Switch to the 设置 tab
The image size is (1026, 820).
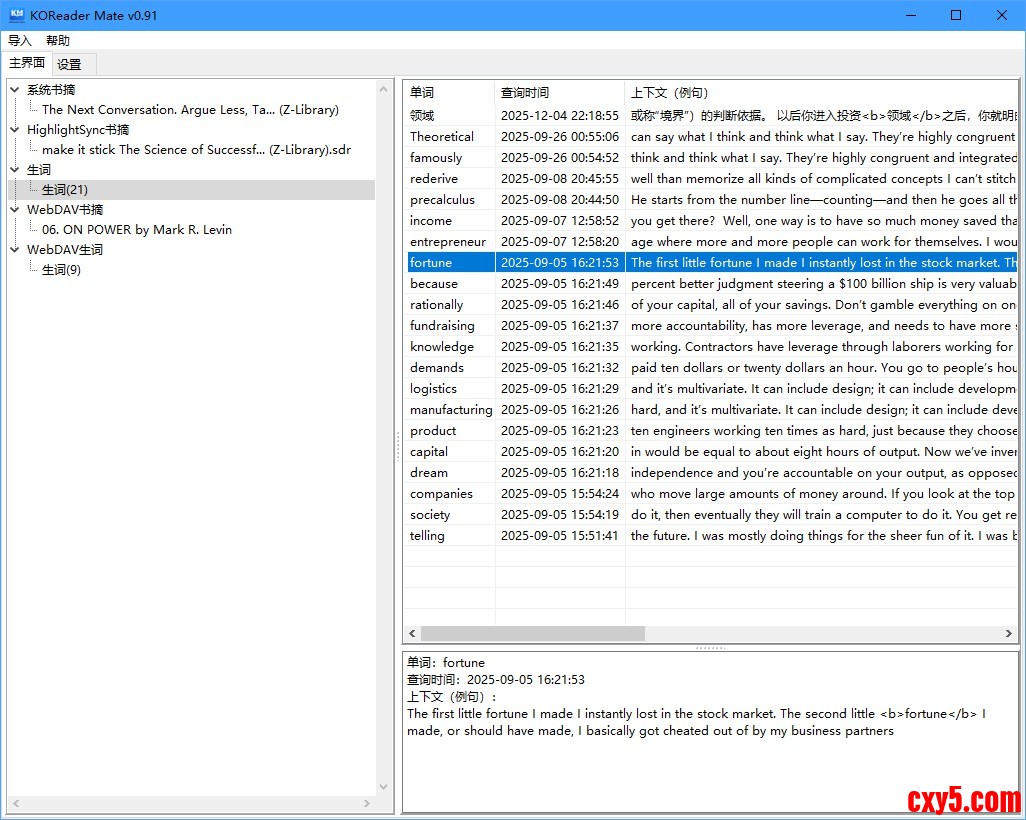tap(69, 64)
